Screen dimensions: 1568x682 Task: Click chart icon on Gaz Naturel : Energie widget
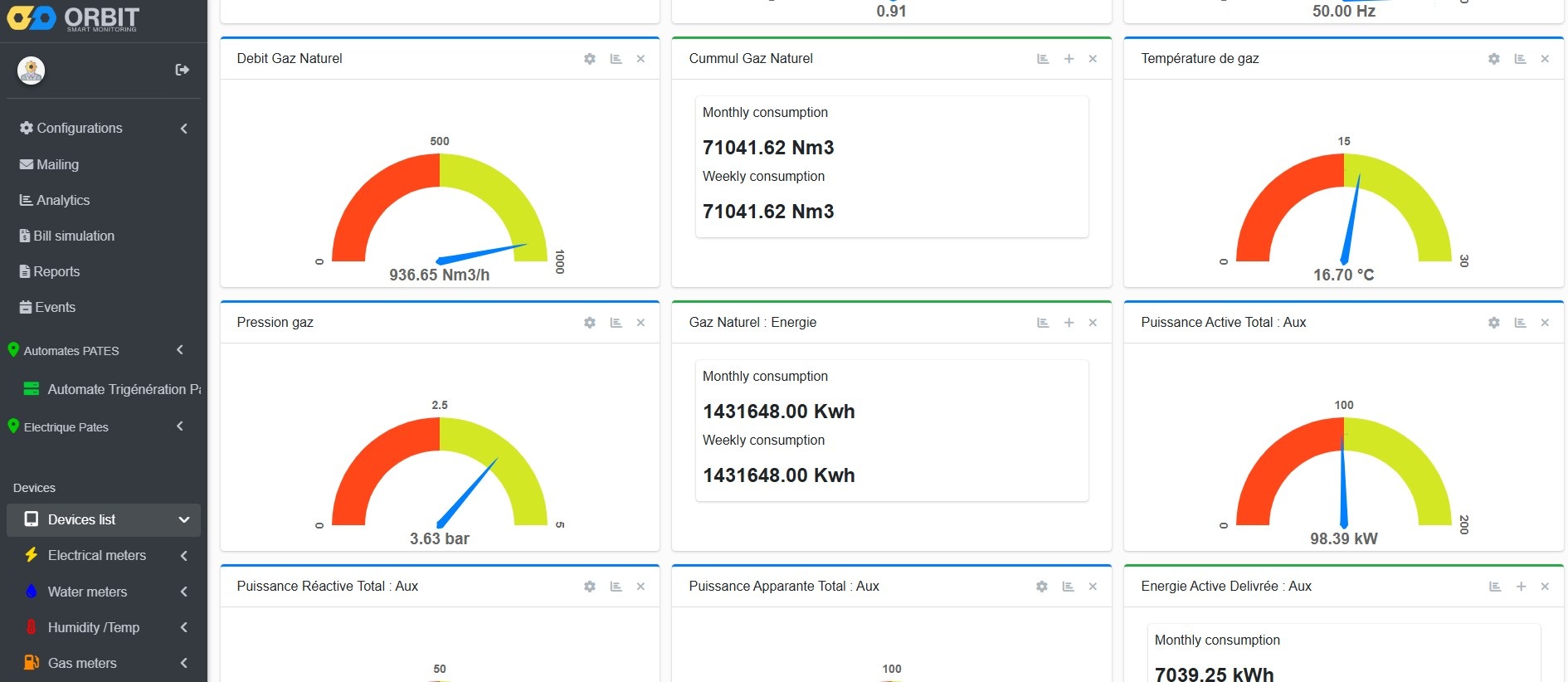[1043, 323]
